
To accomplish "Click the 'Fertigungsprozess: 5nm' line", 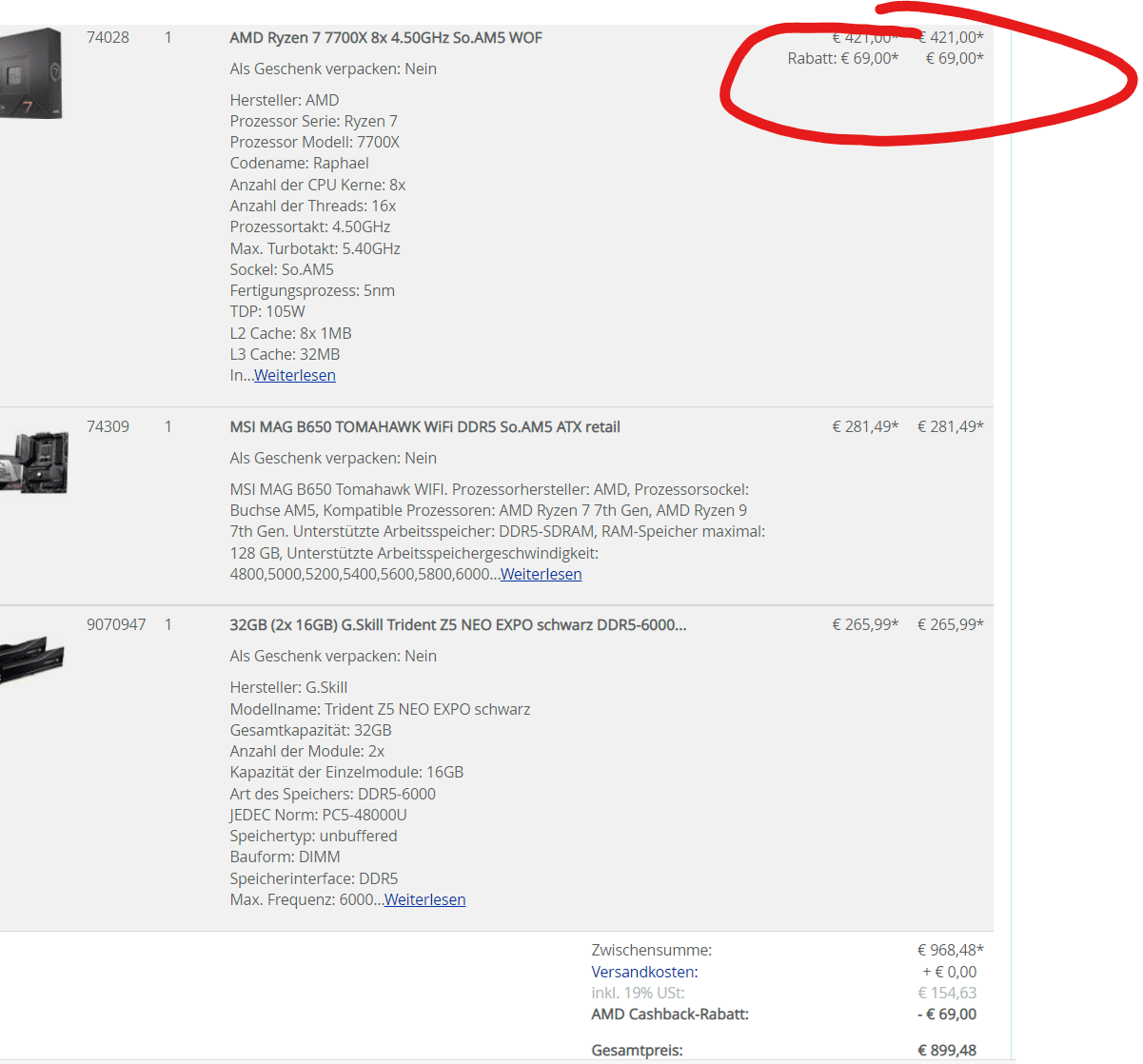I will click(x=312, y=290).
